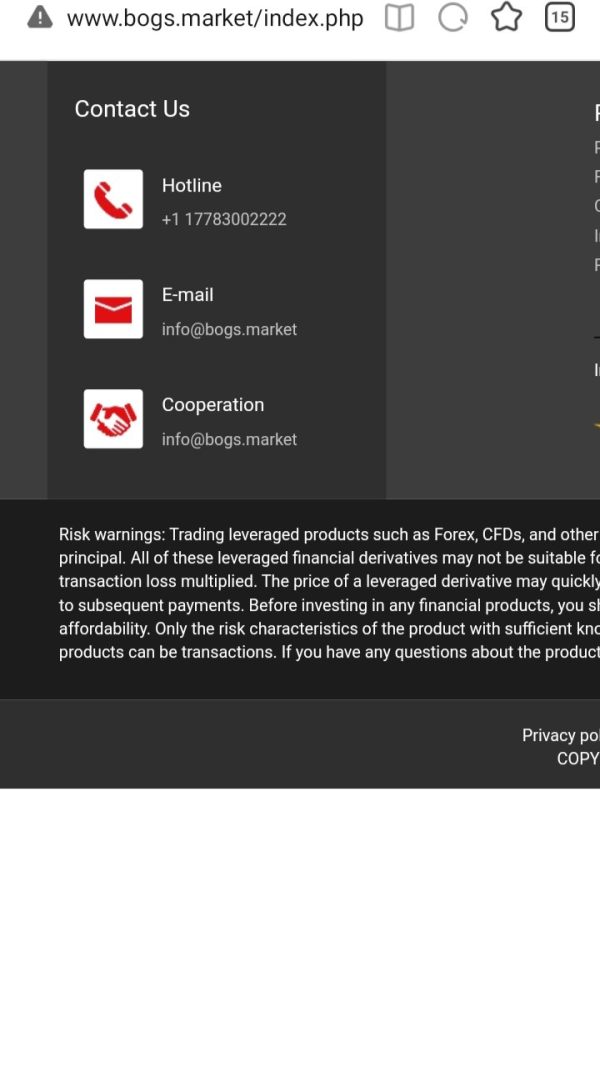The image size is (600, 1092).
Task: Click the handshake Cooperation icon
Action: (113, 419)
